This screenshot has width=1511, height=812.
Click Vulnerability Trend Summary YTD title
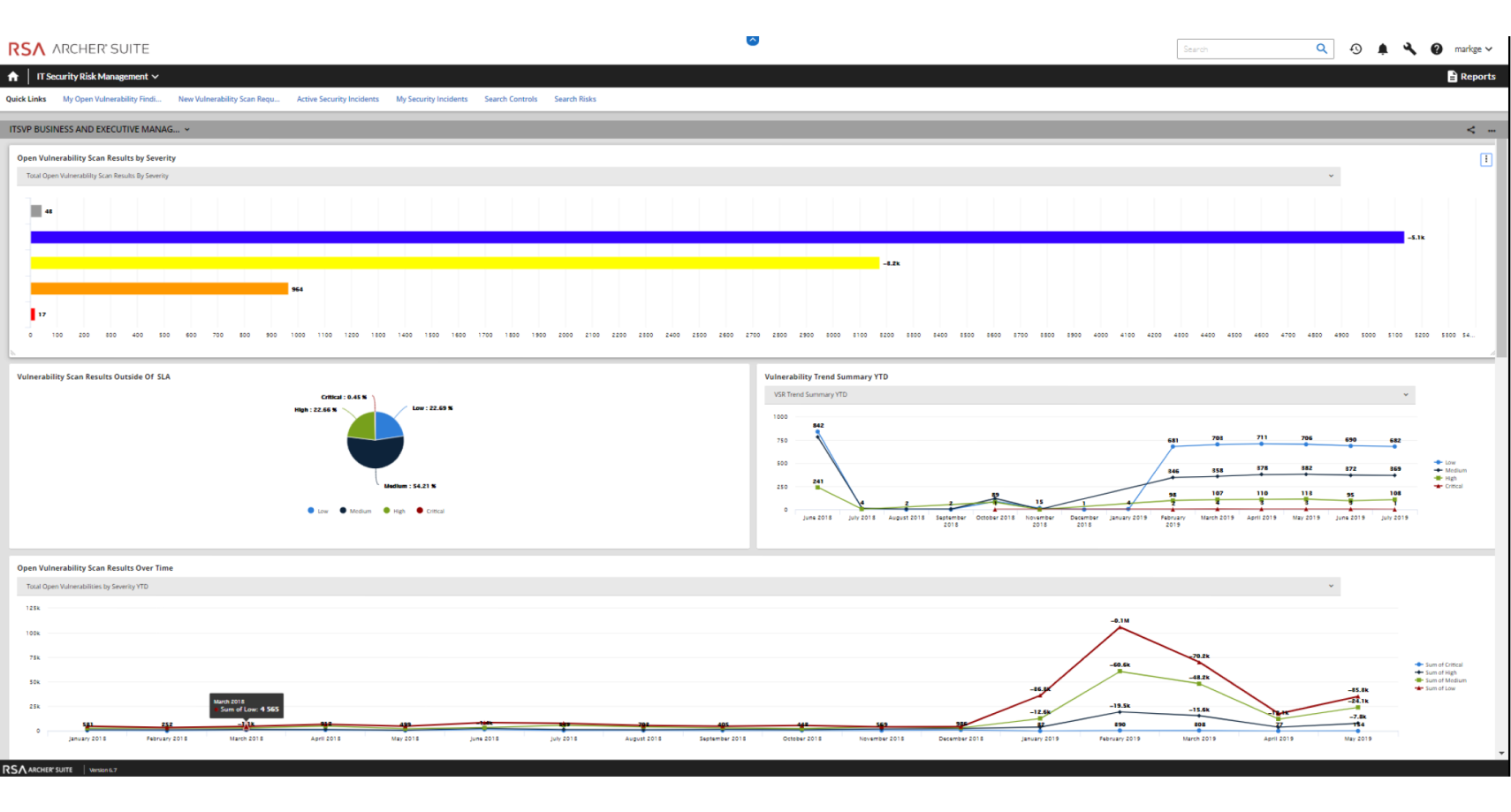coord(826,376)
